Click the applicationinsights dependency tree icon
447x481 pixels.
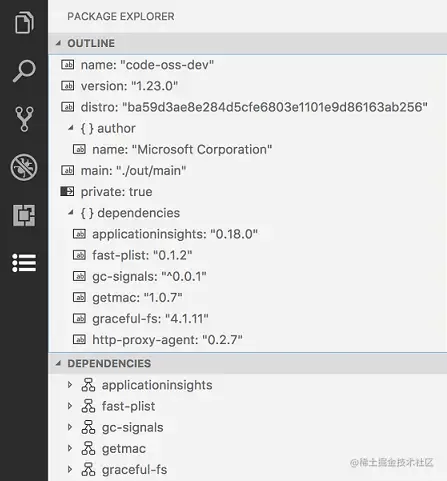pos(88,385)
